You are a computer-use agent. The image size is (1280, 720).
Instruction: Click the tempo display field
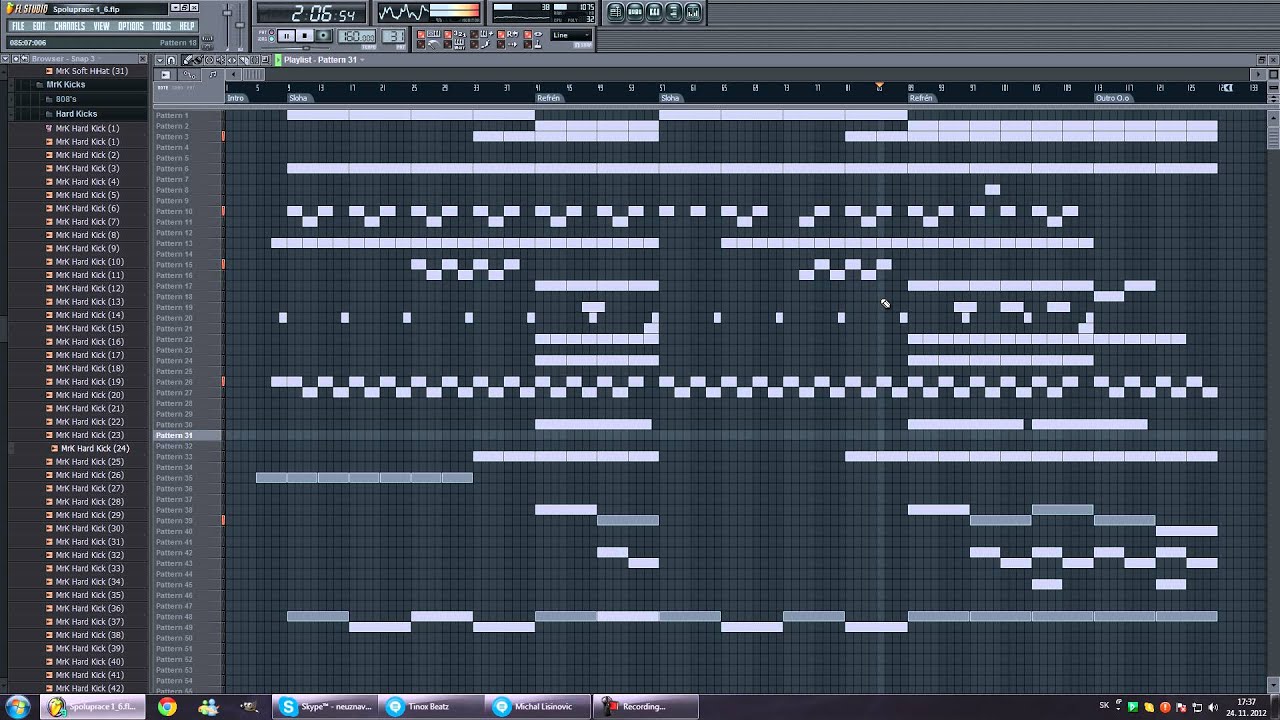click(357, 36)
